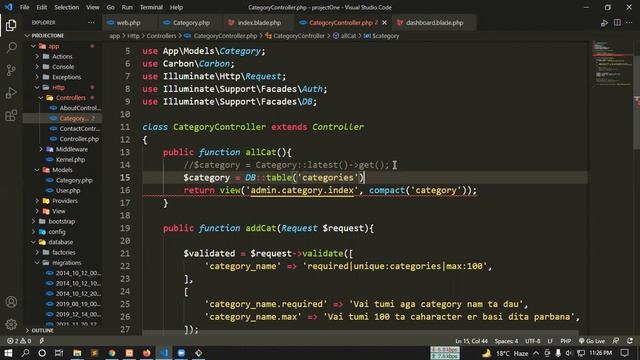Open Zoom app from taskbar

click(x=181, y=353)
